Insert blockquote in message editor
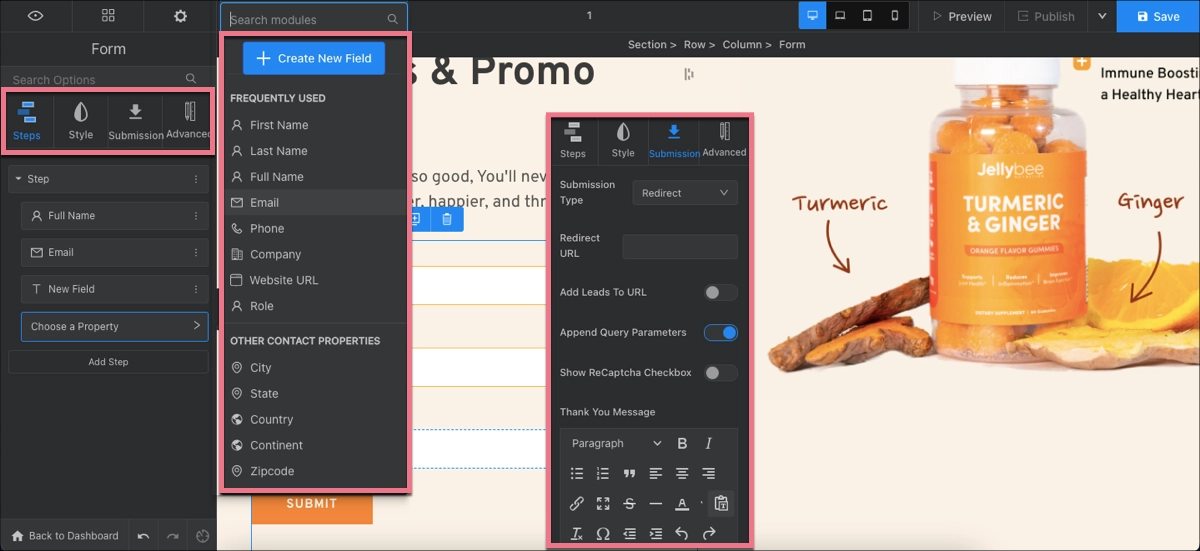Screen dimensions: 1200x551 coord(629,473)
